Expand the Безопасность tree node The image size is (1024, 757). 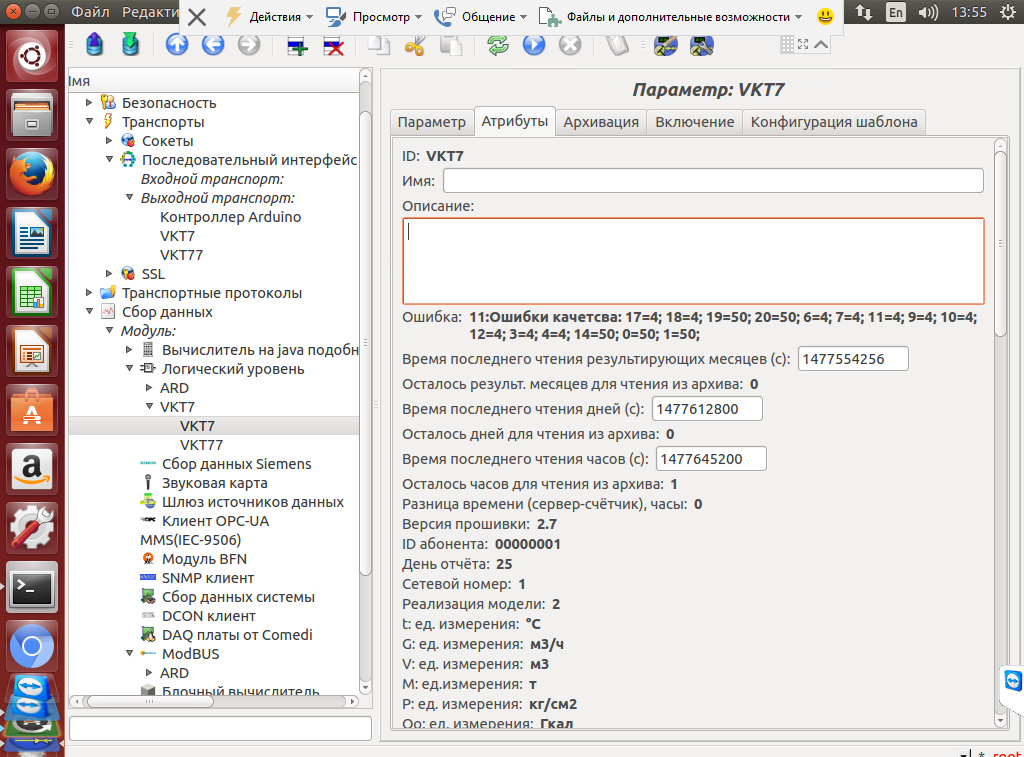point(90,103)
